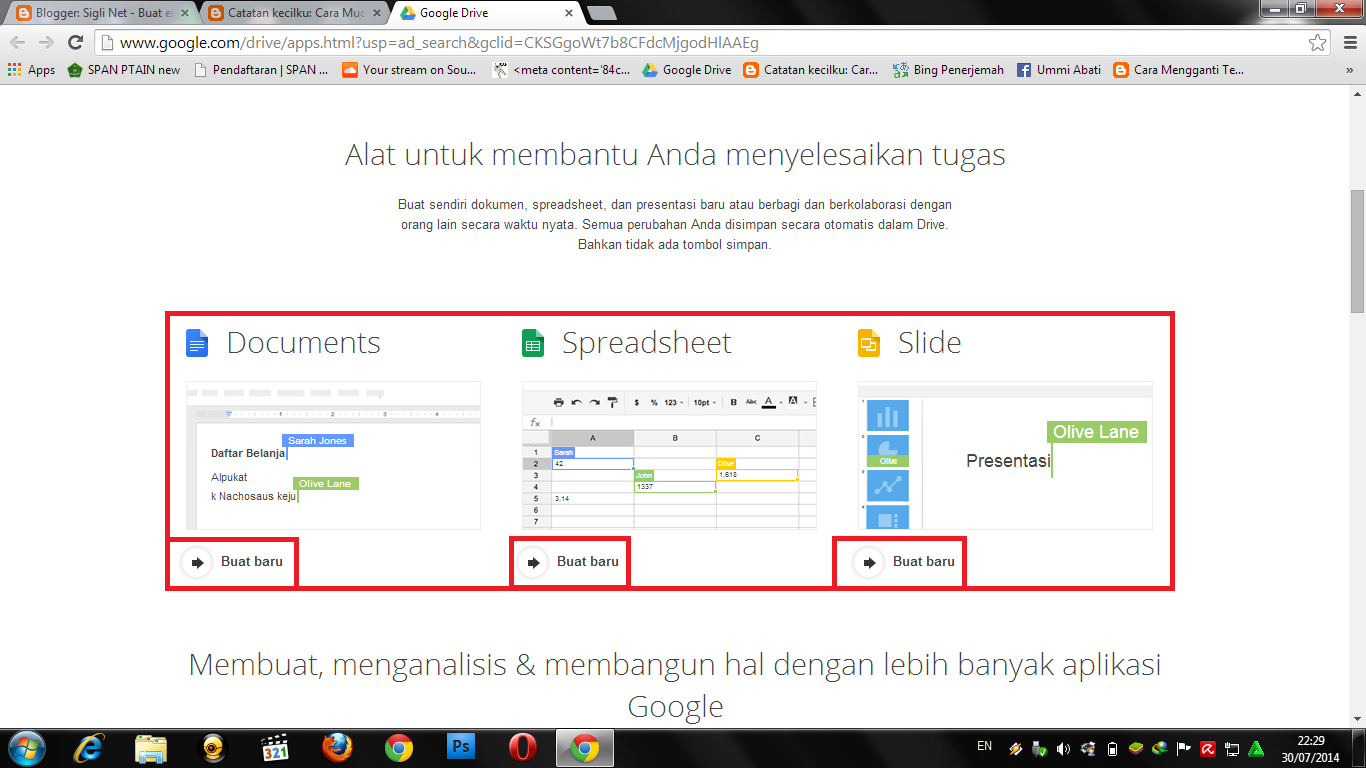
Task: Click the Windows Start orb
Action: pyautogui.click(x=27, y=748)
